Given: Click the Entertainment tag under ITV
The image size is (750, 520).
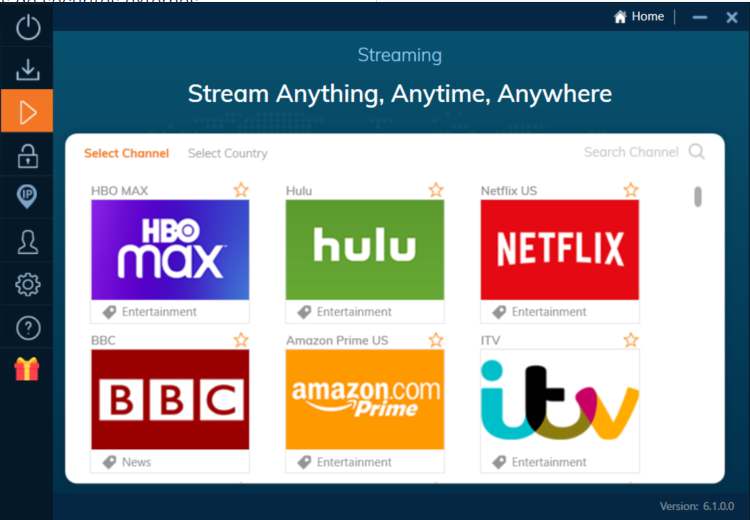Looking at the screenshot, I should (540, 462).
